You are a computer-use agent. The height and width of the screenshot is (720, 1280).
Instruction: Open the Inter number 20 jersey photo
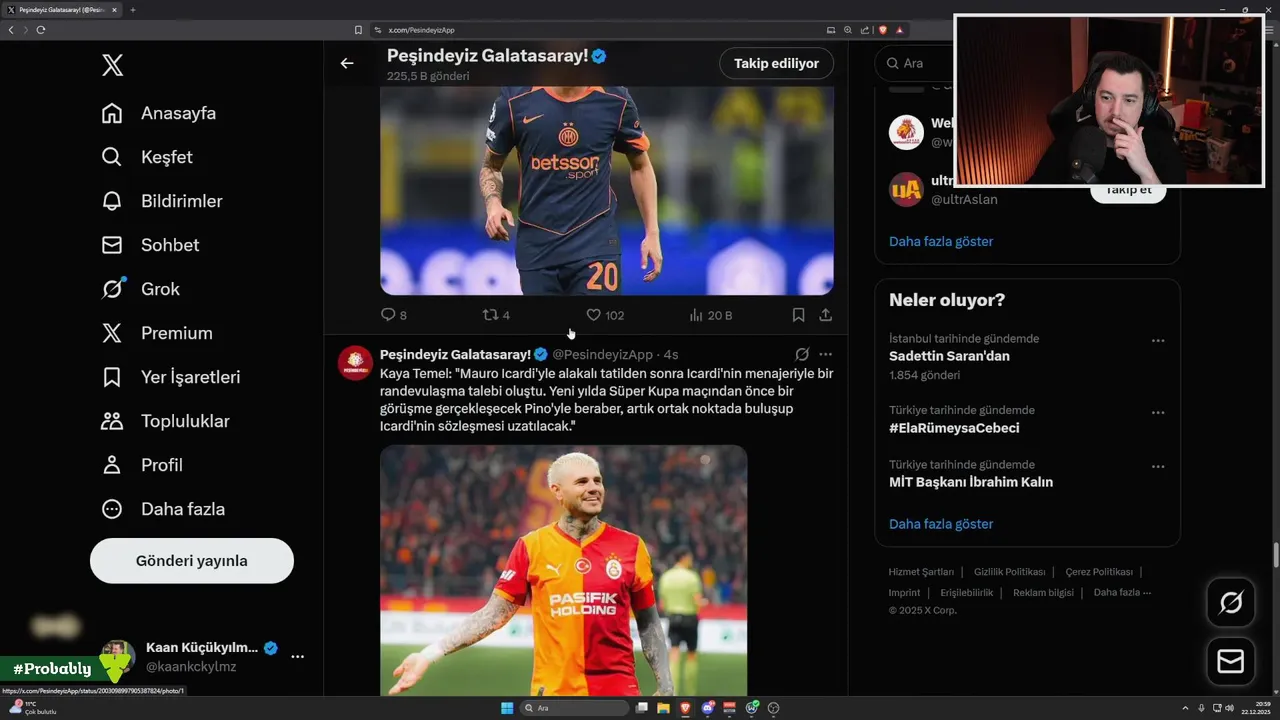point(606,190)
